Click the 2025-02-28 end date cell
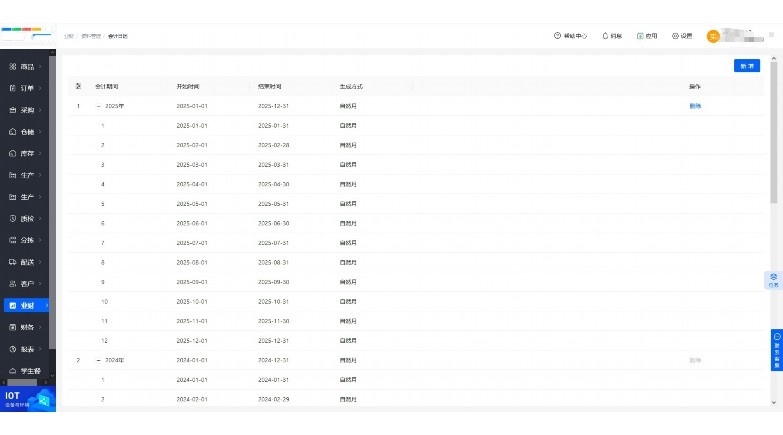The image size is (783, 435). coord(273,145)
